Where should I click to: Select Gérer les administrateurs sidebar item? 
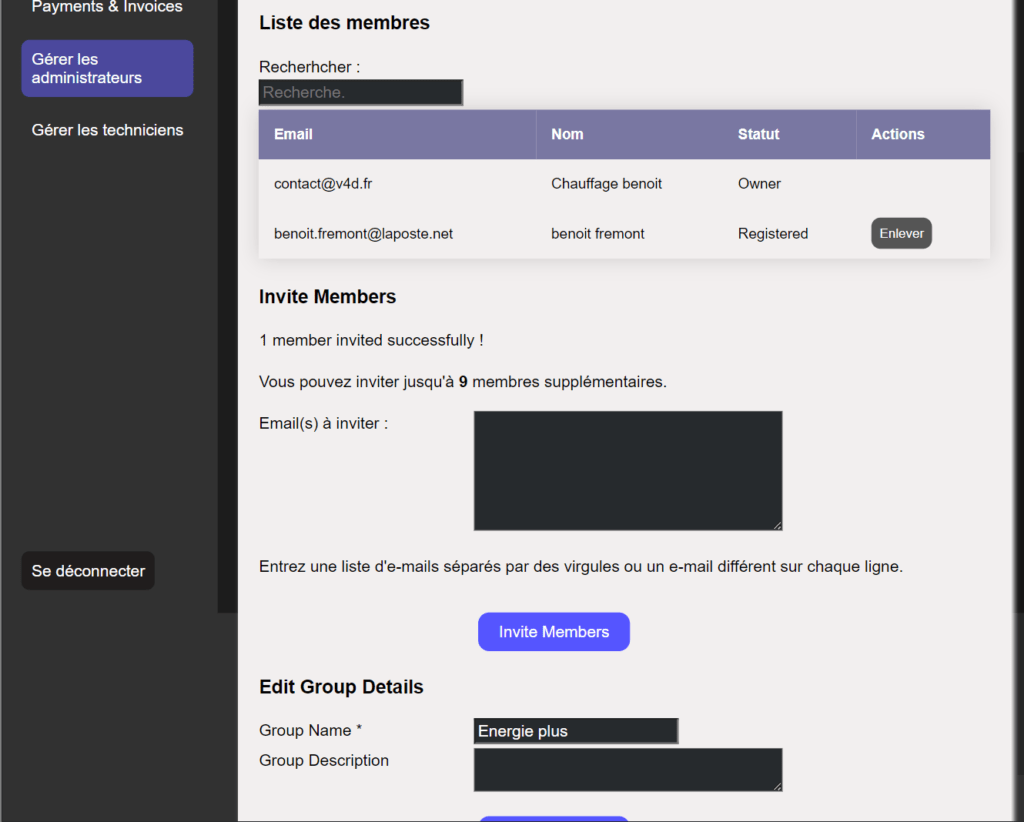(x=107, y=68)
